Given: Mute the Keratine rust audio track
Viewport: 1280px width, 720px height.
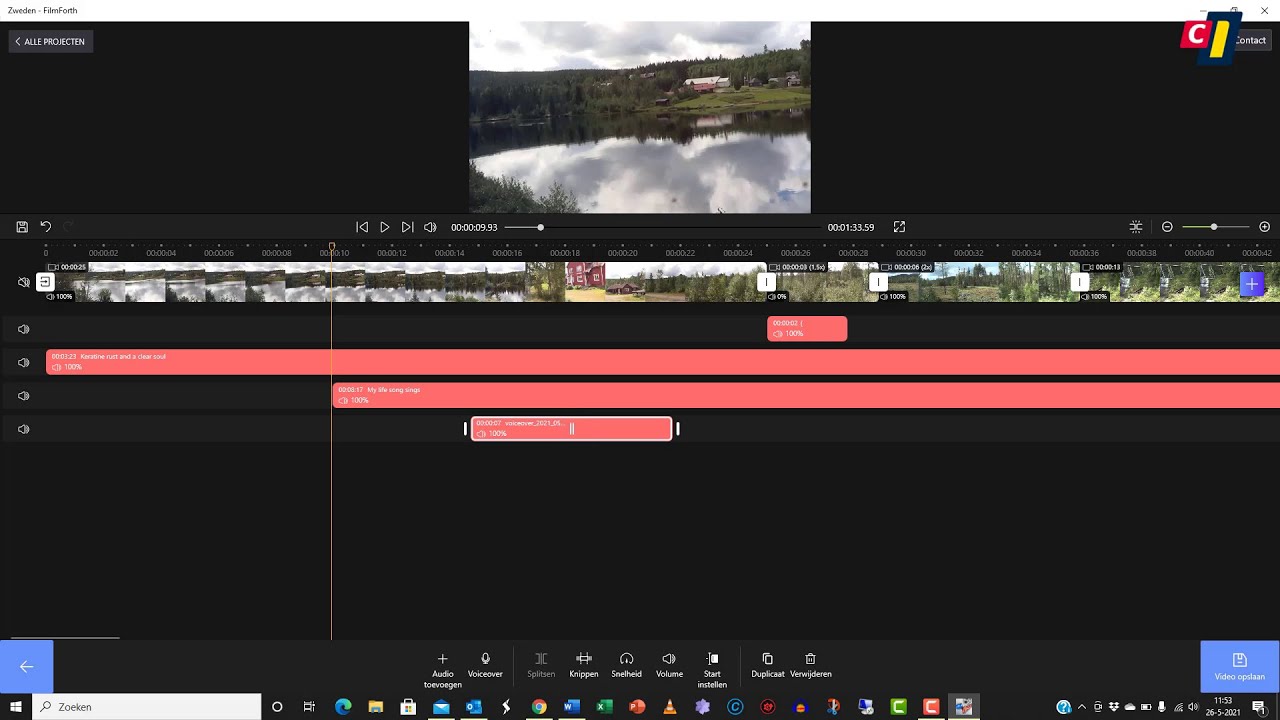Looking at the screenshot, I should [x=23, y=362].
